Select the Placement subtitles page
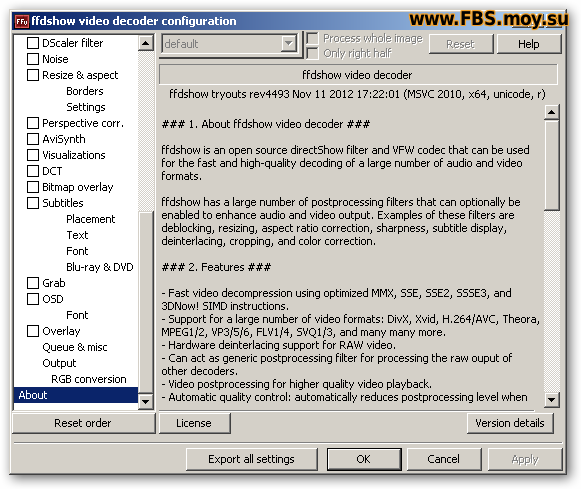 [x=90, y=219]
